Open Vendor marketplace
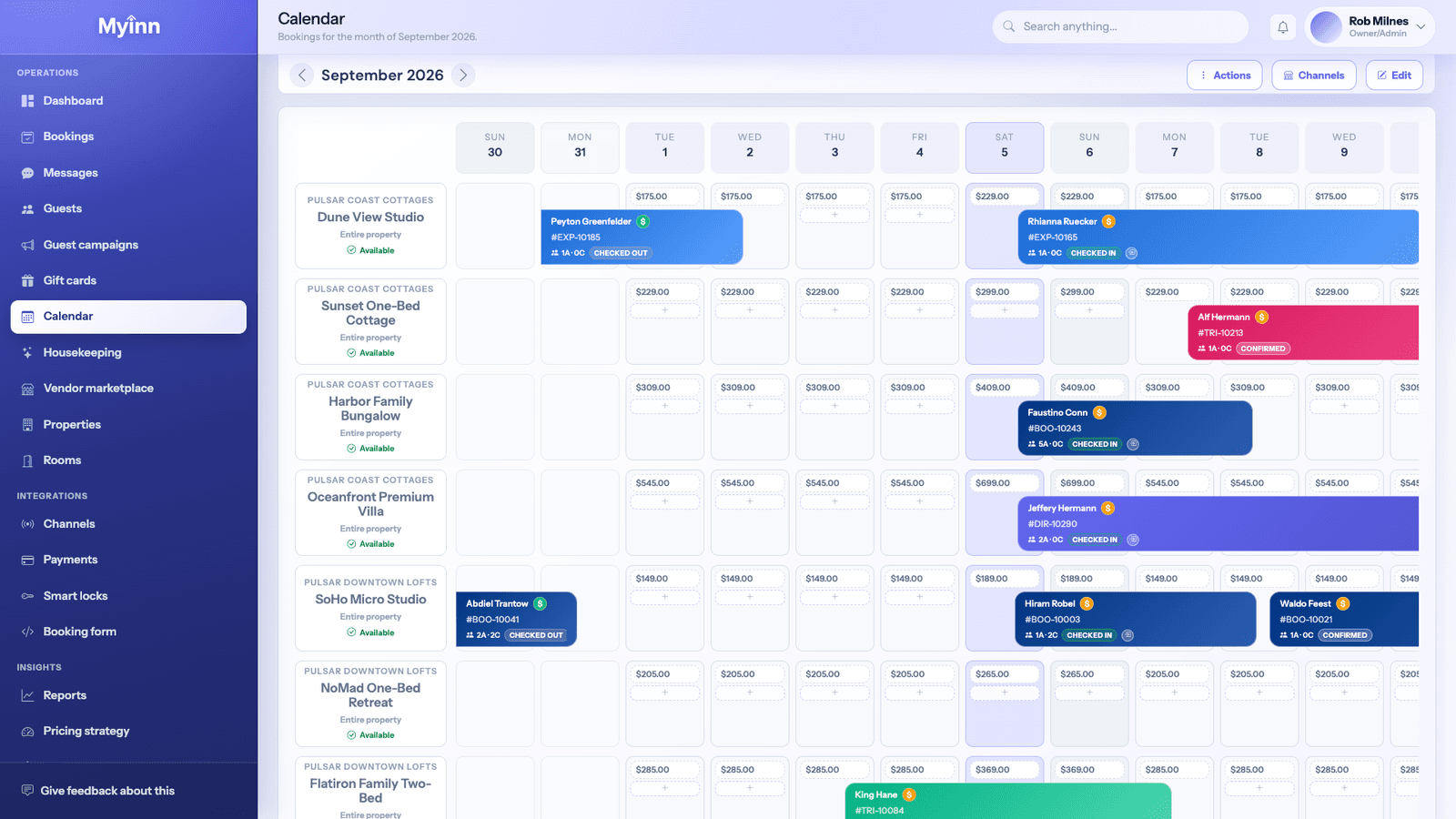This screenshot has width=1456, height=819. (128, 389)
